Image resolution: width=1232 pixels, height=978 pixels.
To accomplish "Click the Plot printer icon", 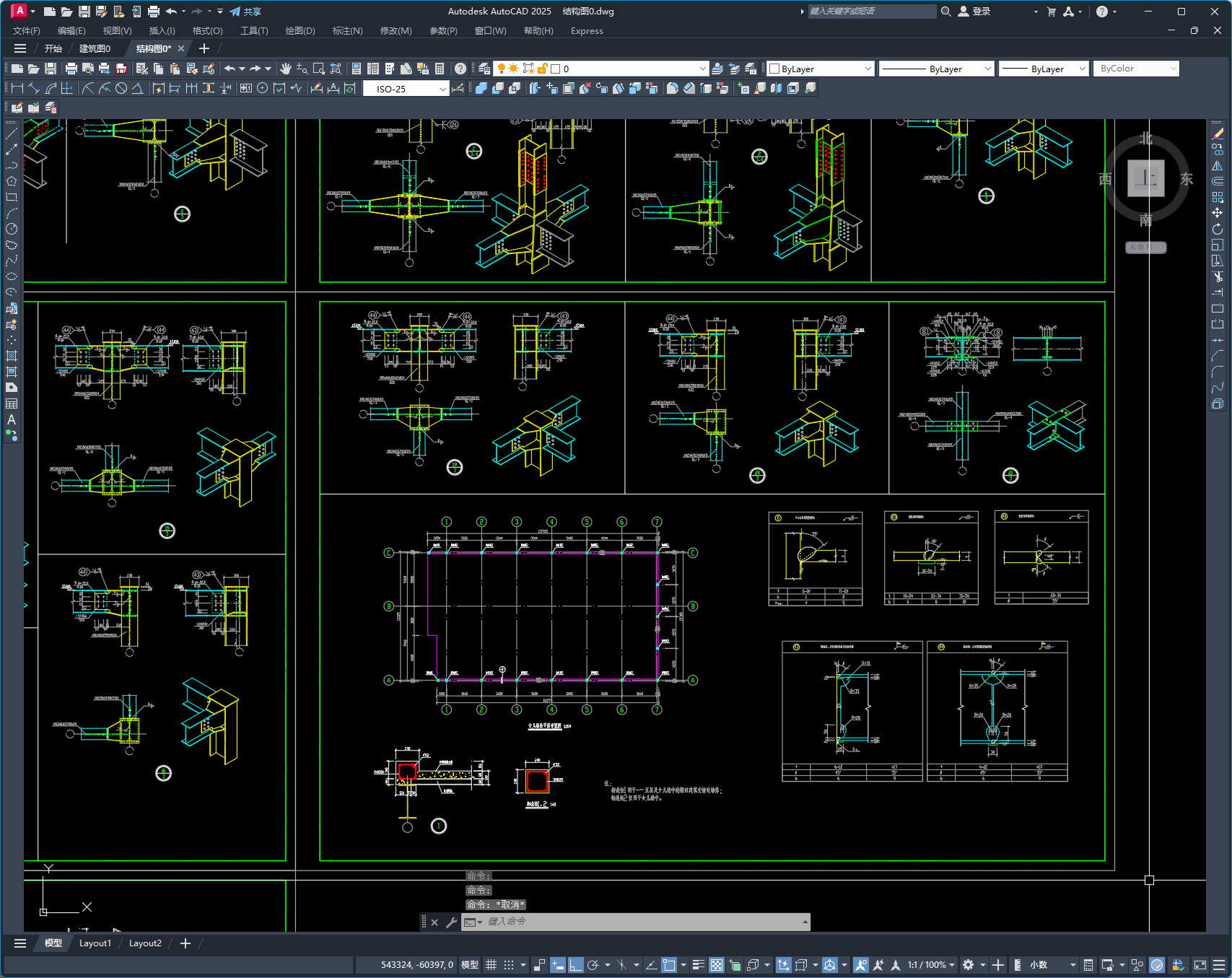I will click(71, 69).
